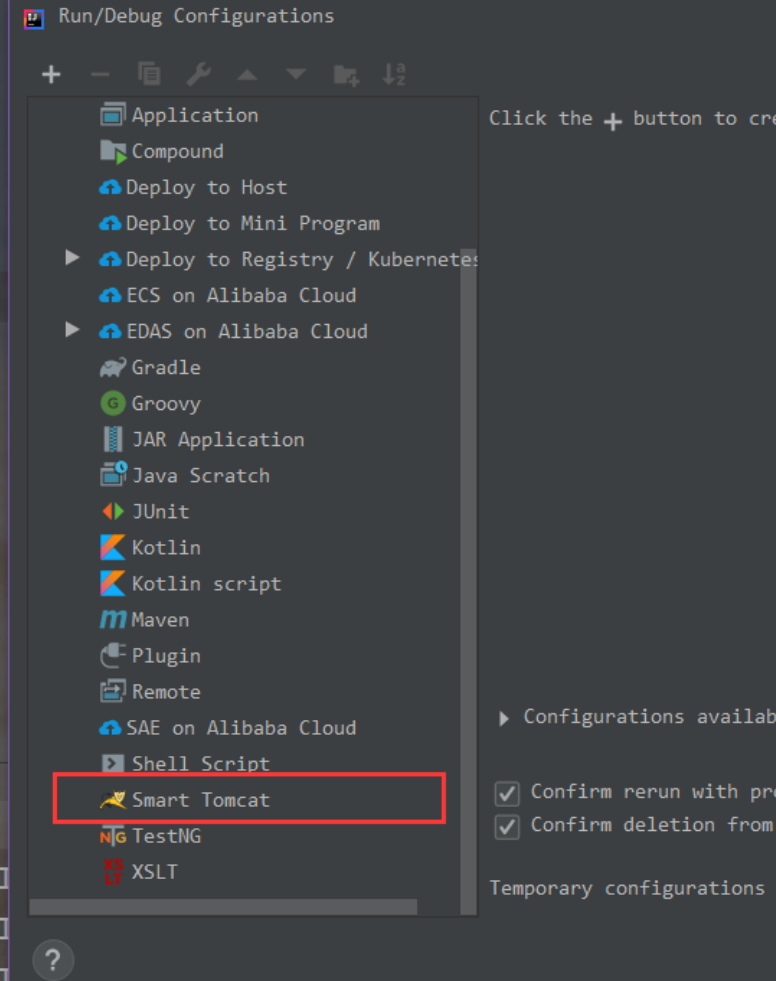Image resolution: width=776 pixels, height=981 pixels.
Task: Click the Compound configuration icon
Action: [x=113, y=151]
